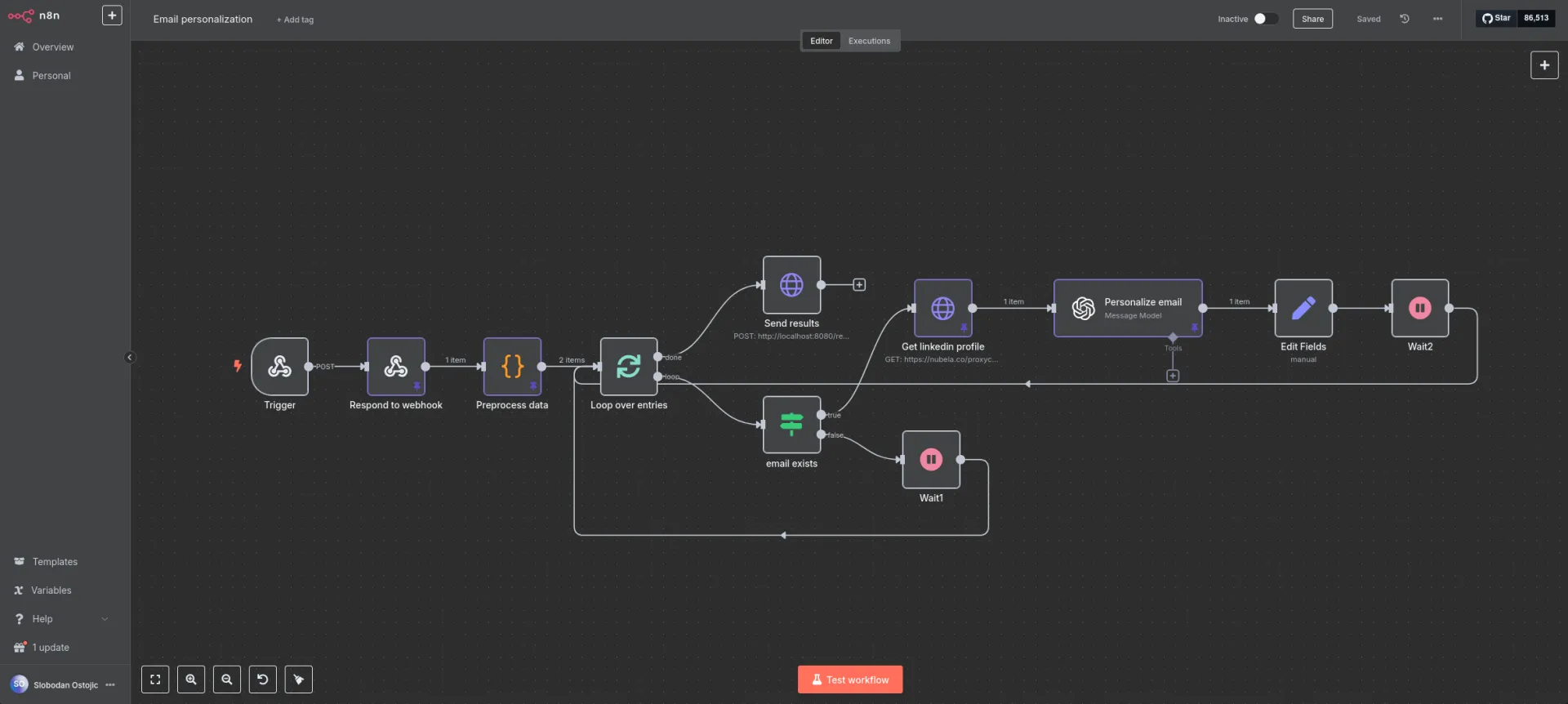The image size is (1568, 704).
Task: Click the plus after Send results node
Action: click(x=859, y=285)
